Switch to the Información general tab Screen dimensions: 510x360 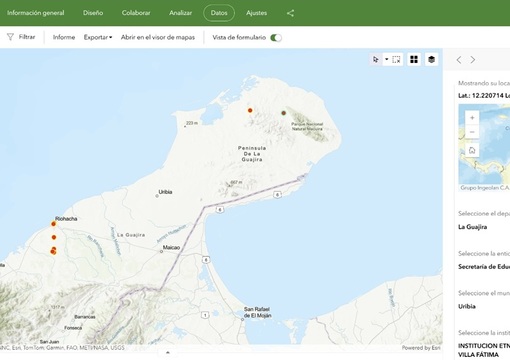click(x=36, y=13)
